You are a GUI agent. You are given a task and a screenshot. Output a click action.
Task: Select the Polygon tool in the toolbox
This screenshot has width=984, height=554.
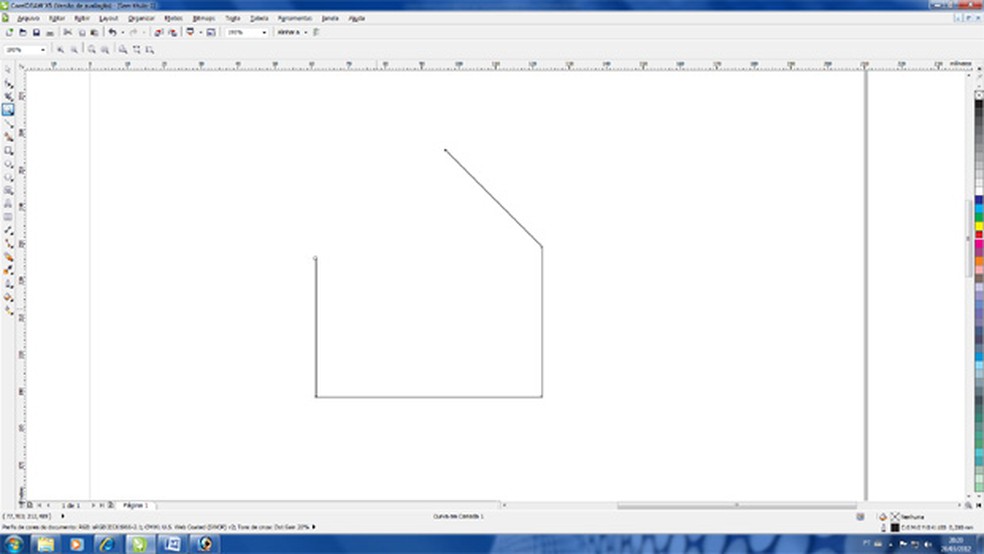point(8,177)
